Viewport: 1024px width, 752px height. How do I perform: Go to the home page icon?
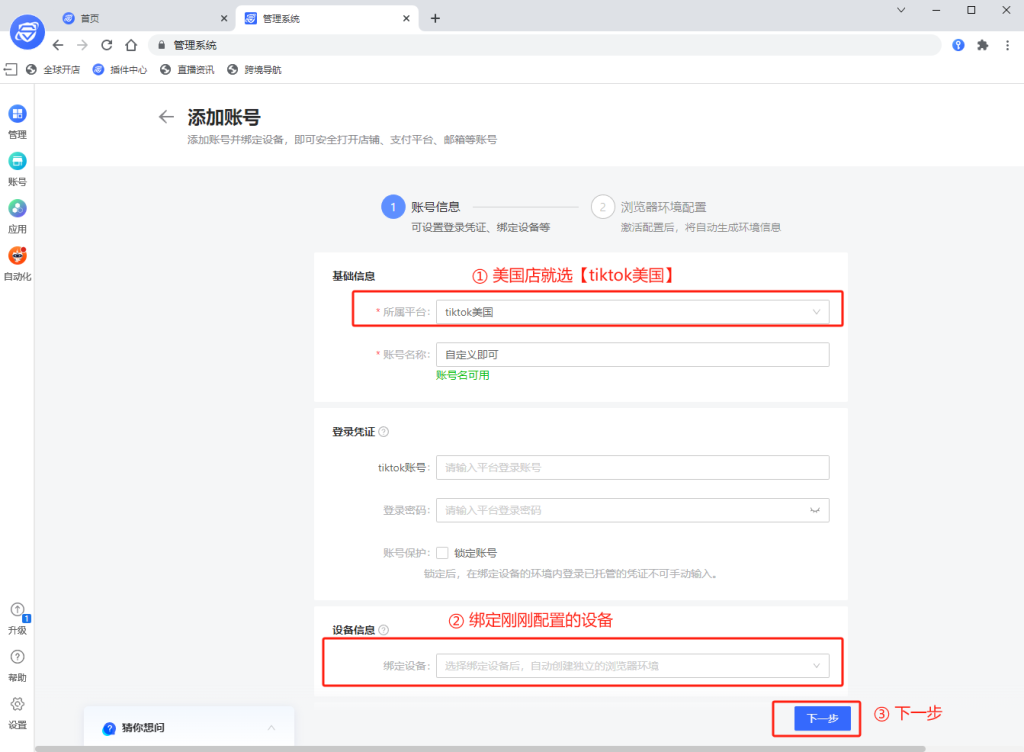[x=131, y=45]
